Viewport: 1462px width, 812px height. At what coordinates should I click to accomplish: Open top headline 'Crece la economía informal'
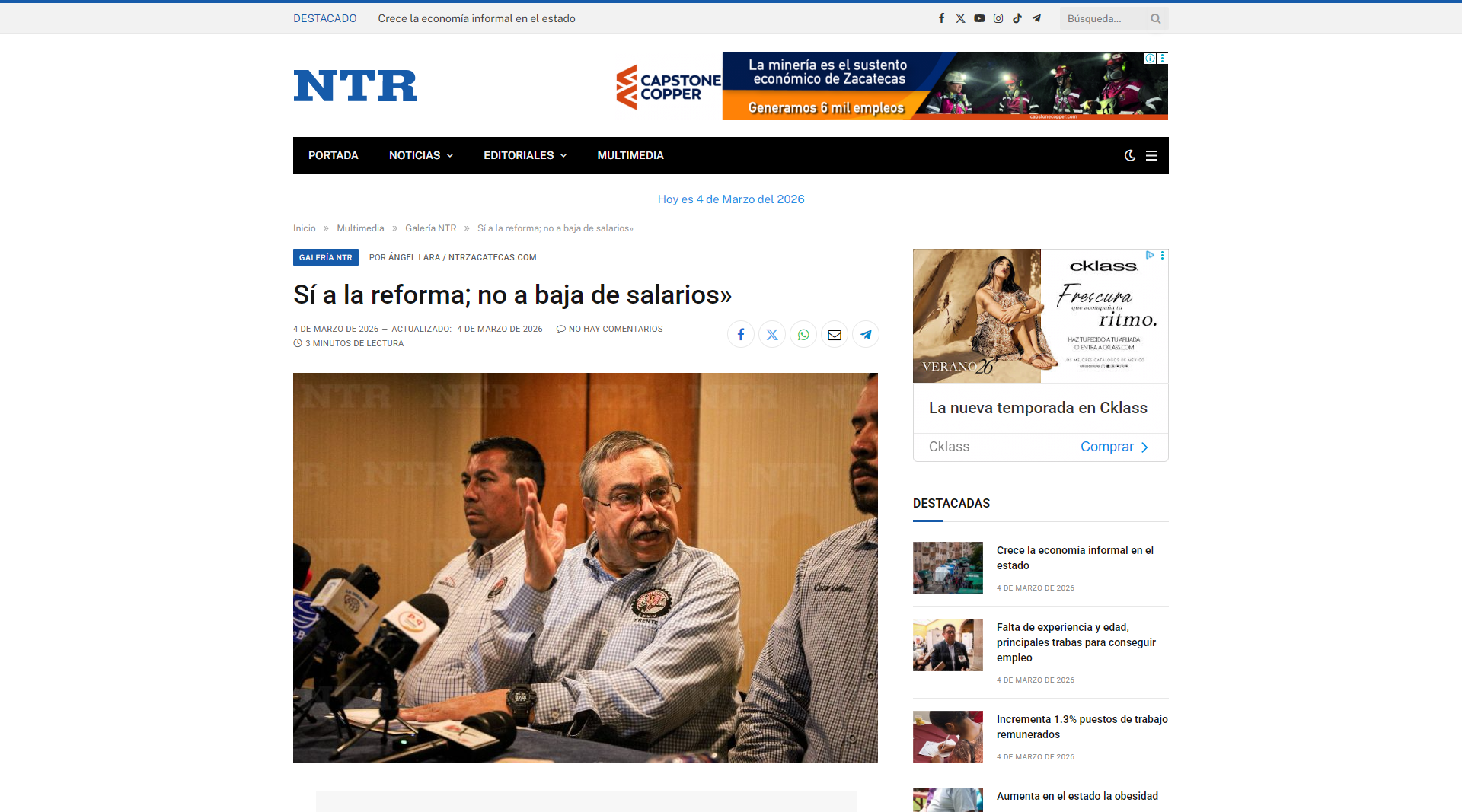(x=477, y=18)
